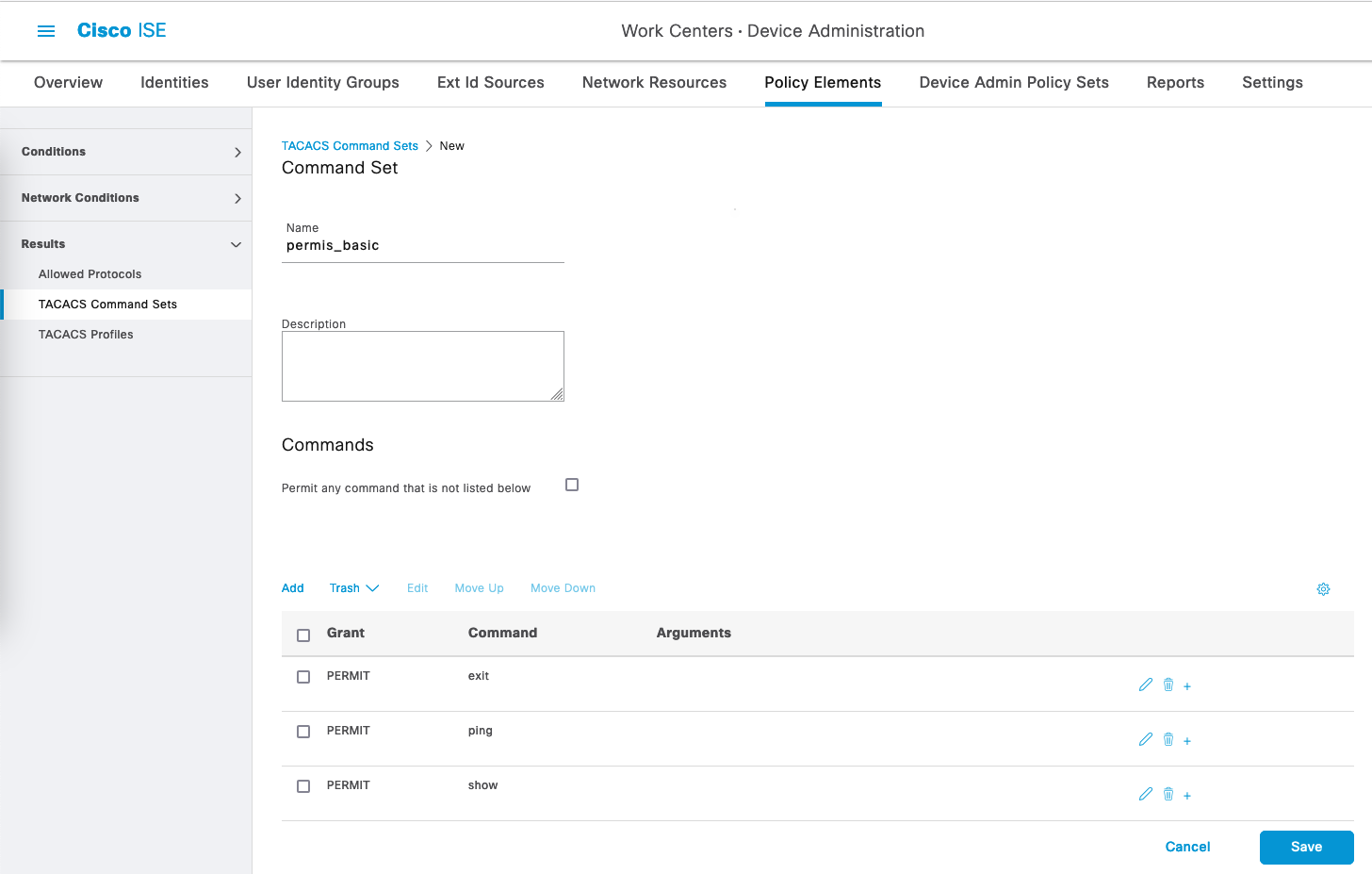This screenshot has width=1372, height=874.
Task: Click the pencil icon for the show command
Action: click(1145, 795)
